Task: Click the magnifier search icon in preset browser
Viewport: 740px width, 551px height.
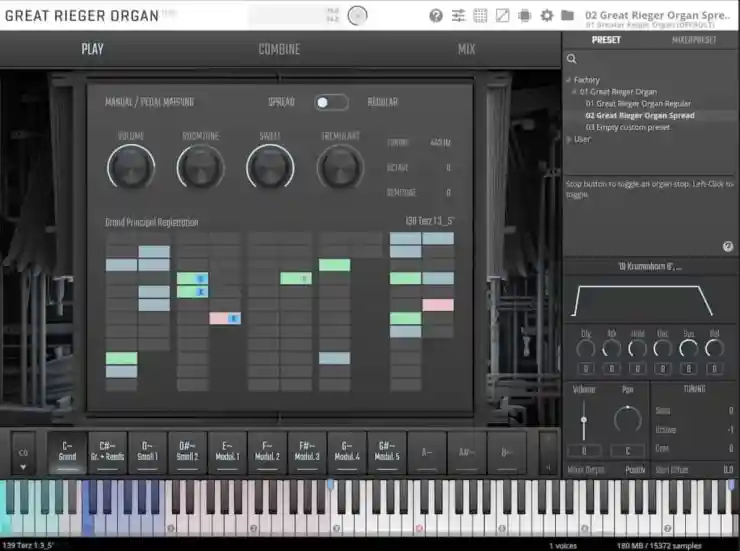Action: [572, 59]
